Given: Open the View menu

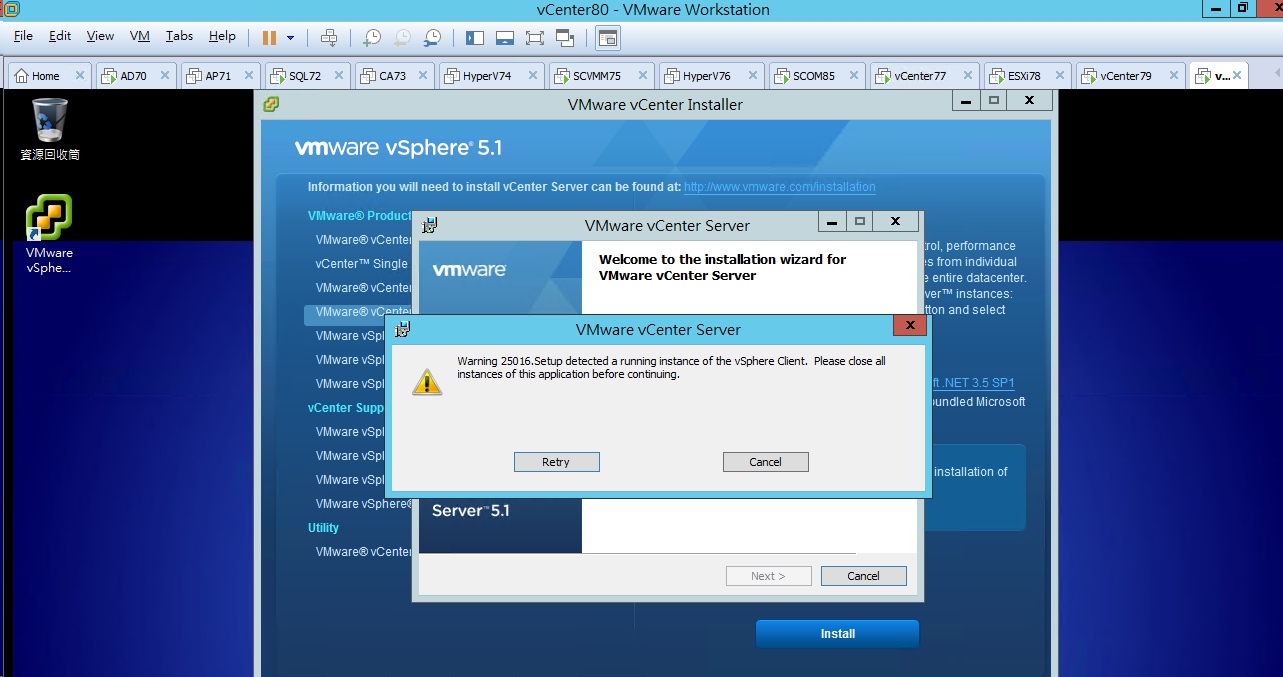Looking at the screenshot, I should tap(100, 36).
